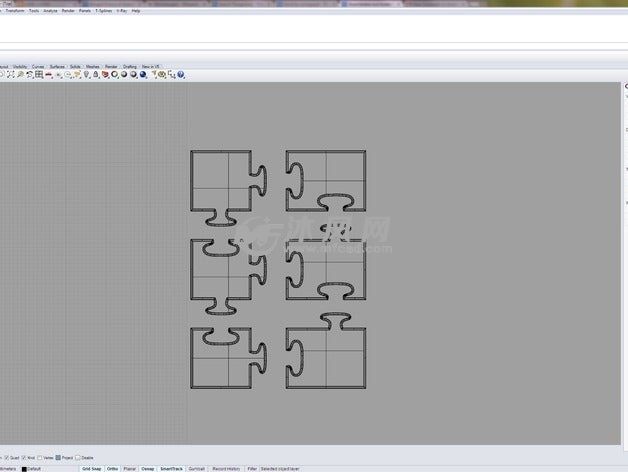This screenshot has height=472, width=628.
Task: Enable the Vertex osnap checkbox
Action: click(x=41, y=458)
